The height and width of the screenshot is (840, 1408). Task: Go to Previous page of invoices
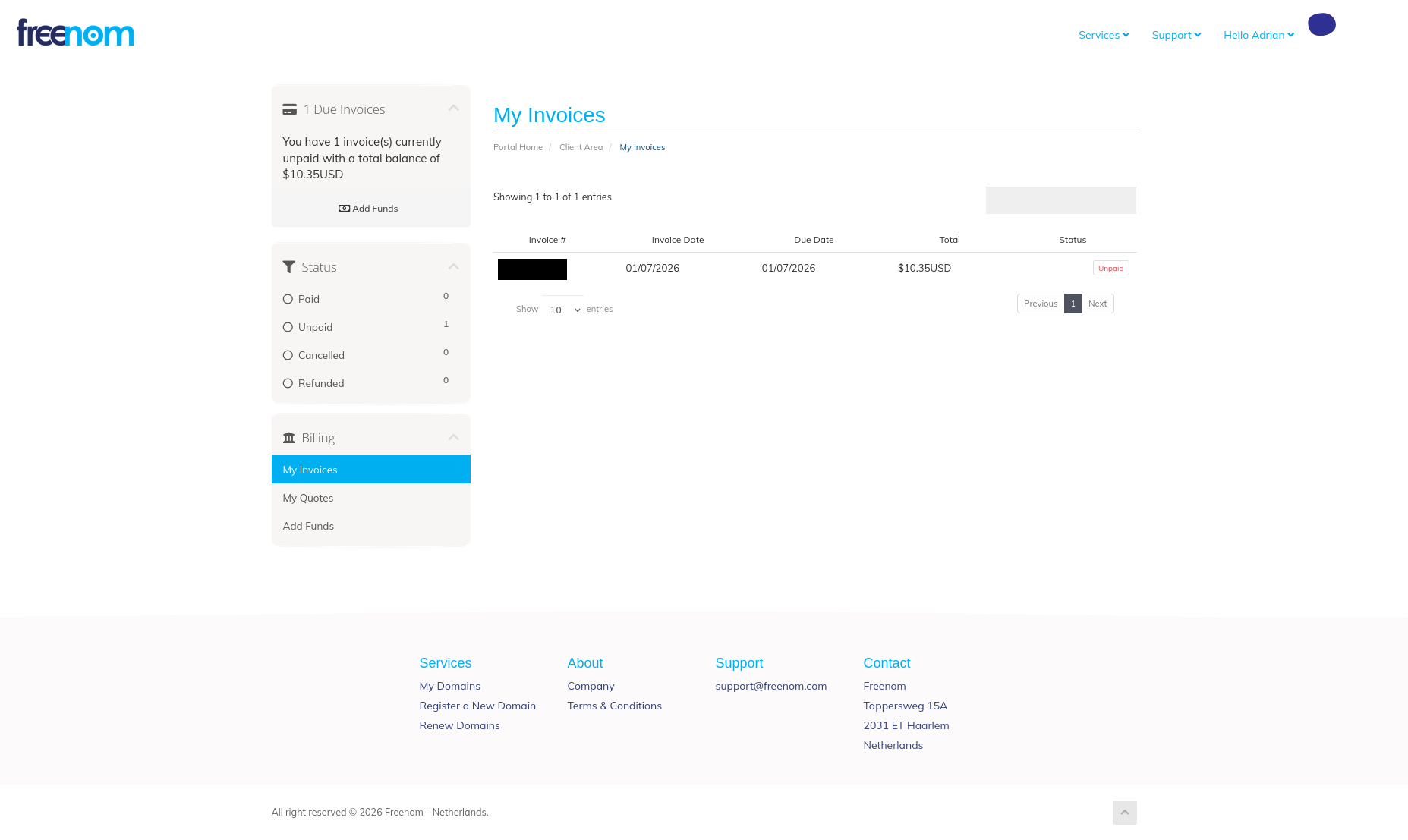[x=1040, y=304]
